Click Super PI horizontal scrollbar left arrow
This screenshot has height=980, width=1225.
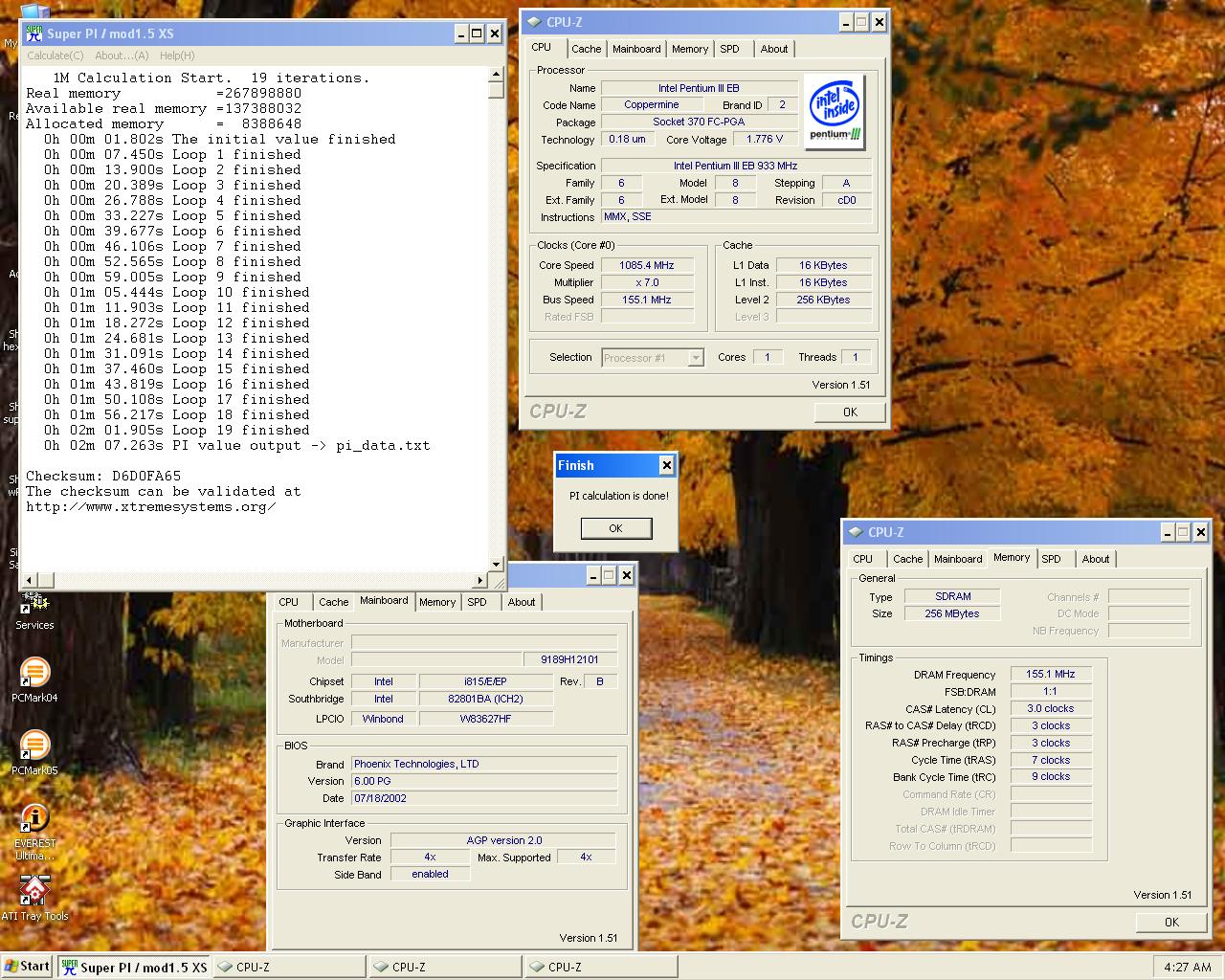tap(29, 580)
